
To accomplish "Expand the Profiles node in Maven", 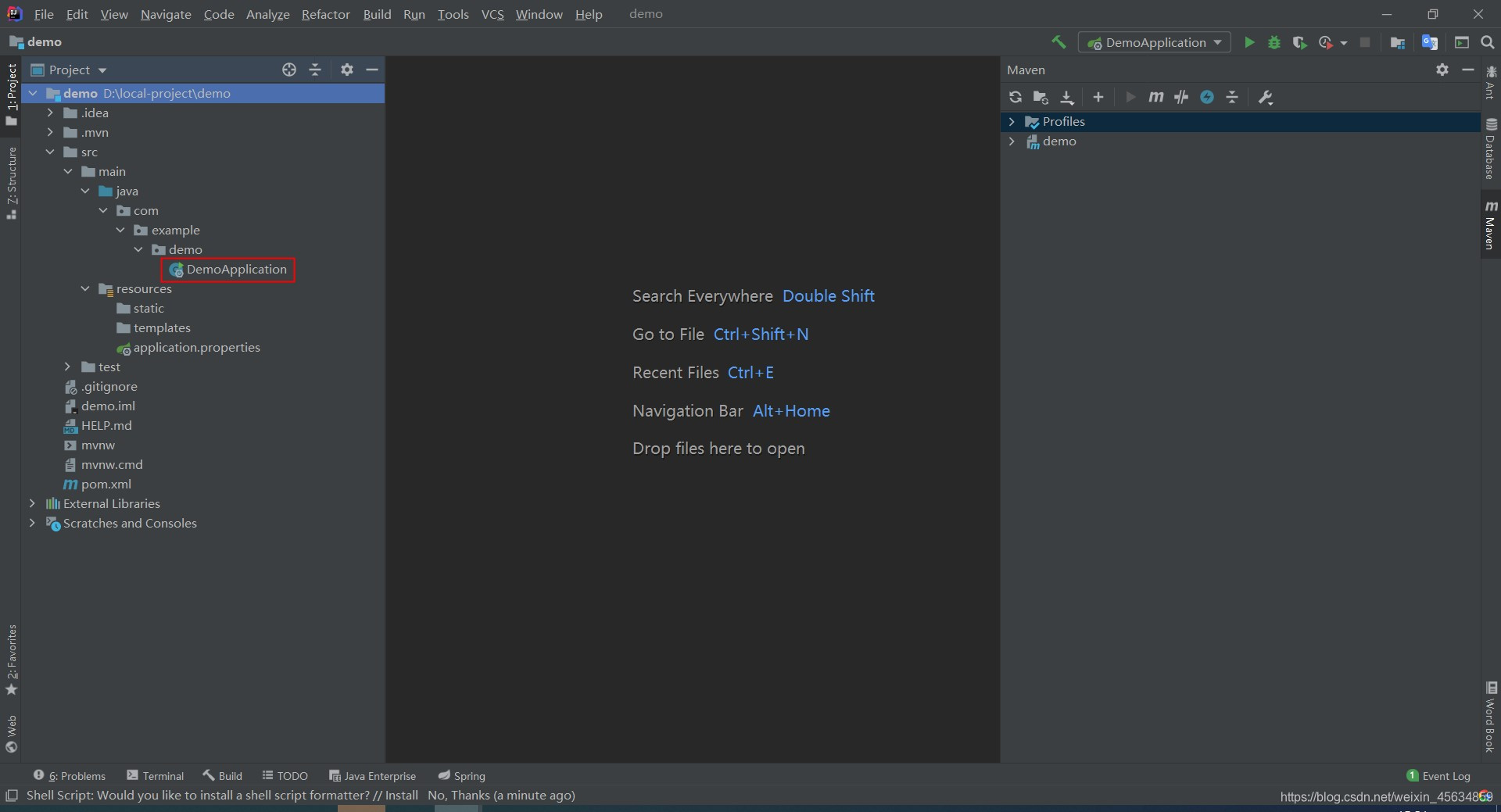I will pyautogui.click(x=1012, y=121).
